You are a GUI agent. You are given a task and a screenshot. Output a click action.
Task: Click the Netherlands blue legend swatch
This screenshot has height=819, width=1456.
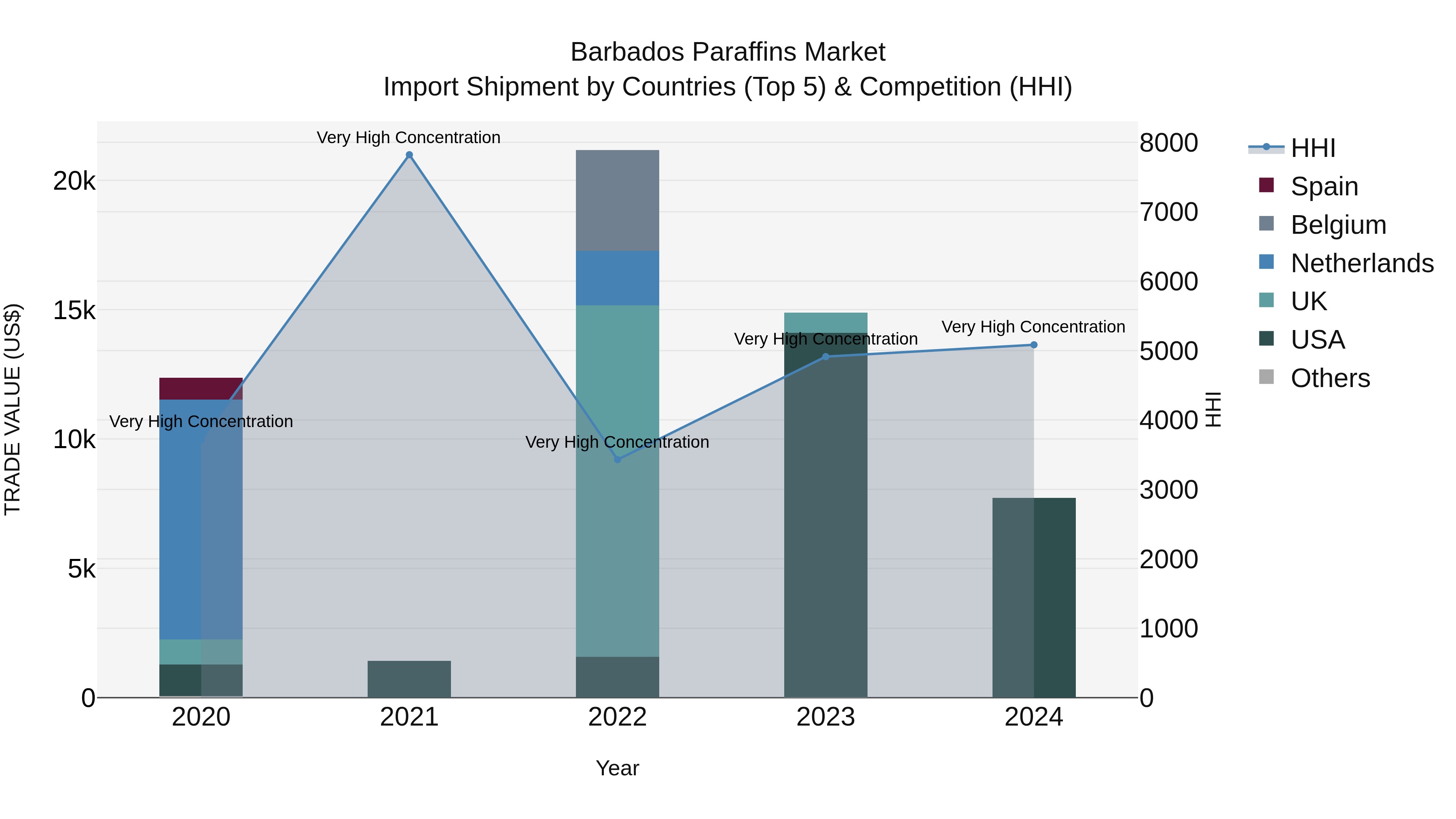pyautogui.click(x=1267, y=262)
